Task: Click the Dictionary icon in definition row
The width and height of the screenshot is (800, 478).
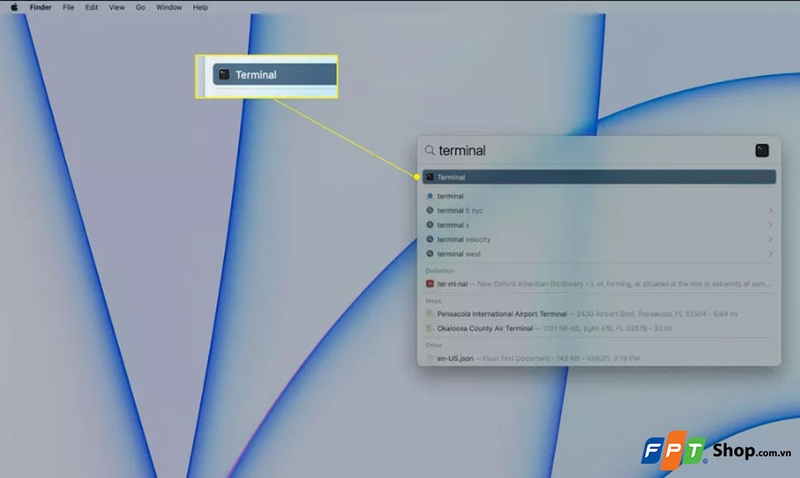Action: tap(430, 284)
